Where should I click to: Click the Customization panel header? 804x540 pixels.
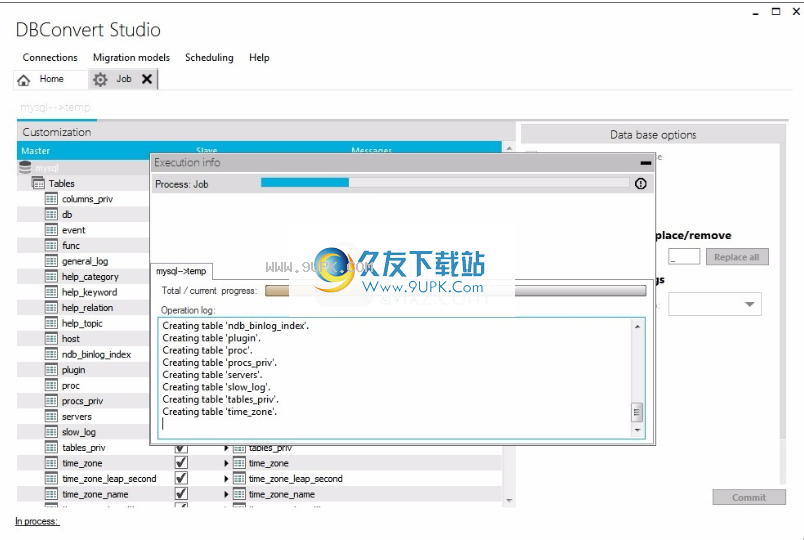(266, 132)
